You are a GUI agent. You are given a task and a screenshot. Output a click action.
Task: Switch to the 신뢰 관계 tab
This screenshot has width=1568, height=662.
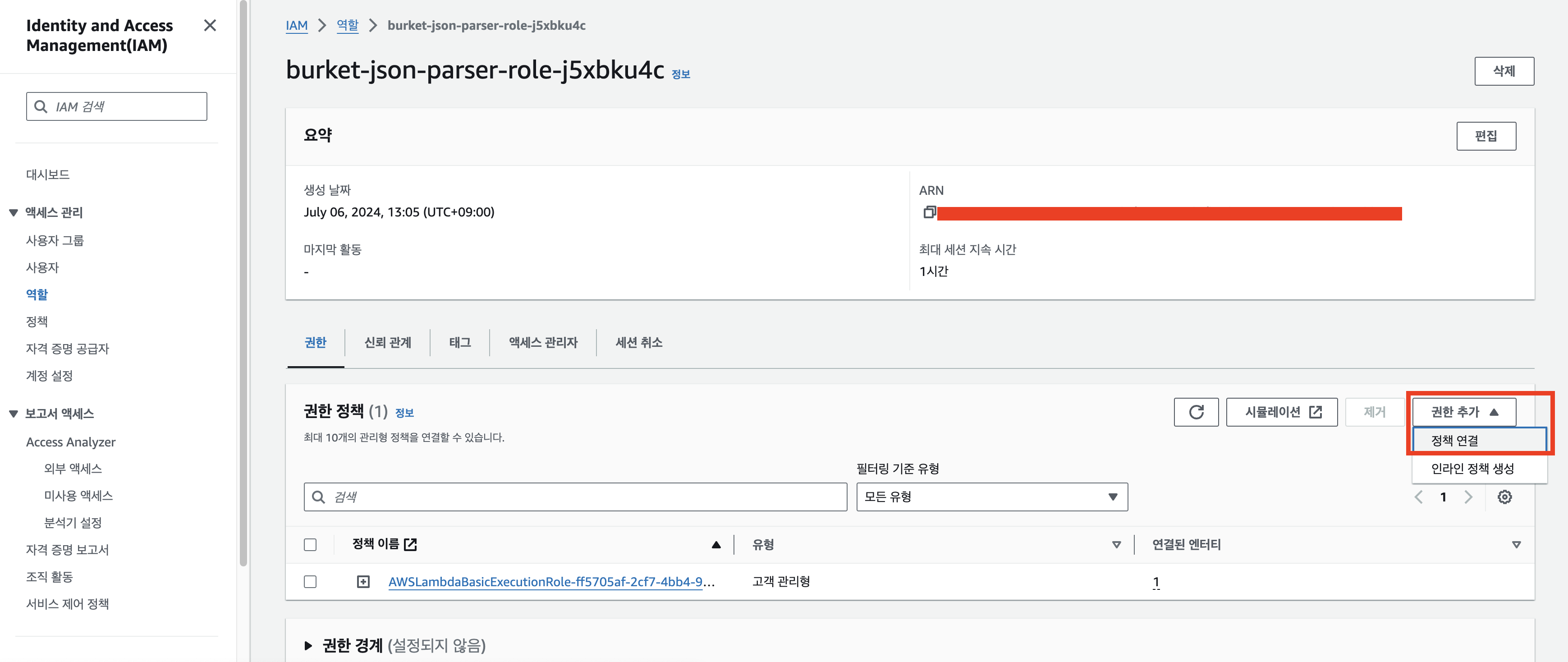click(x=387, y=342)
